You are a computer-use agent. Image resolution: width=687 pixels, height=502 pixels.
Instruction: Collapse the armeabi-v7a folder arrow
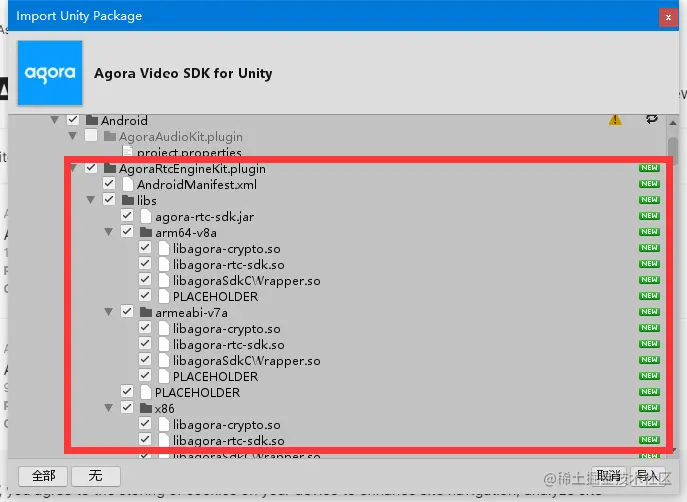109,312
